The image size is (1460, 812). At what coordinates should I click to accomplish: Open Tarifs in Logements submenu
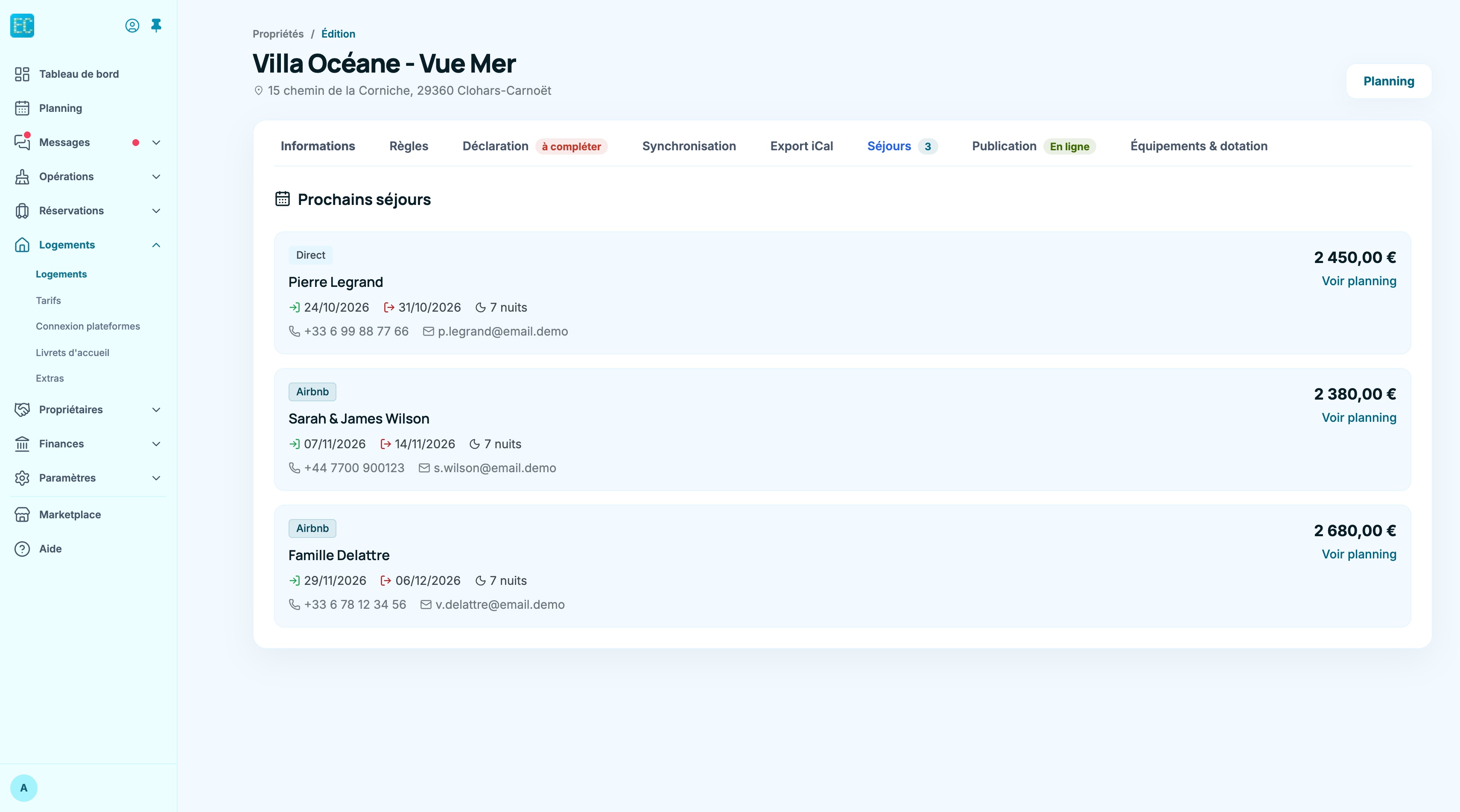[48, 300]
